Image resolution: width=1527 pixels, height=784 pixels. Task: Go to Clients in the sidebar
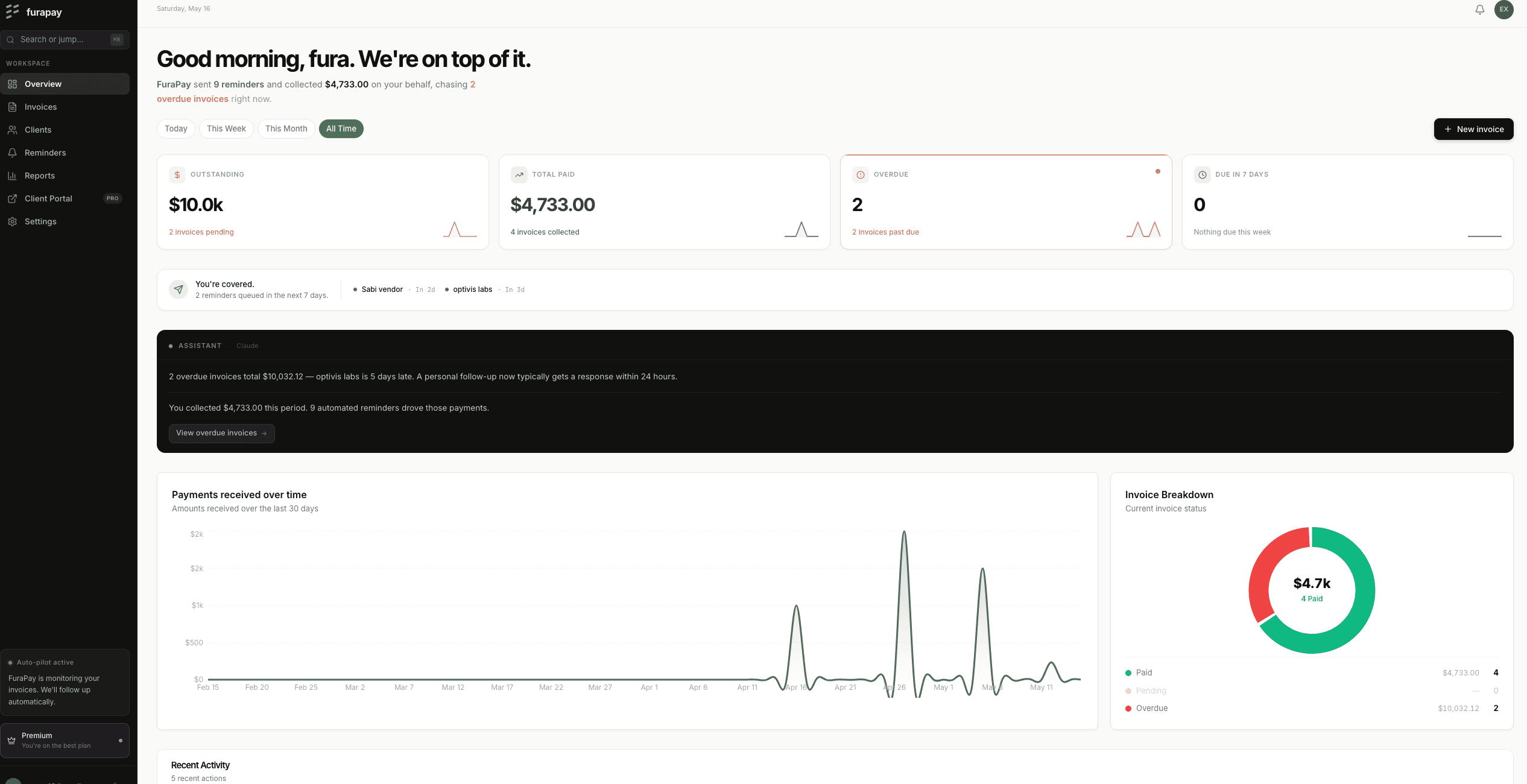pyautogui.click(x=65, y=130)
